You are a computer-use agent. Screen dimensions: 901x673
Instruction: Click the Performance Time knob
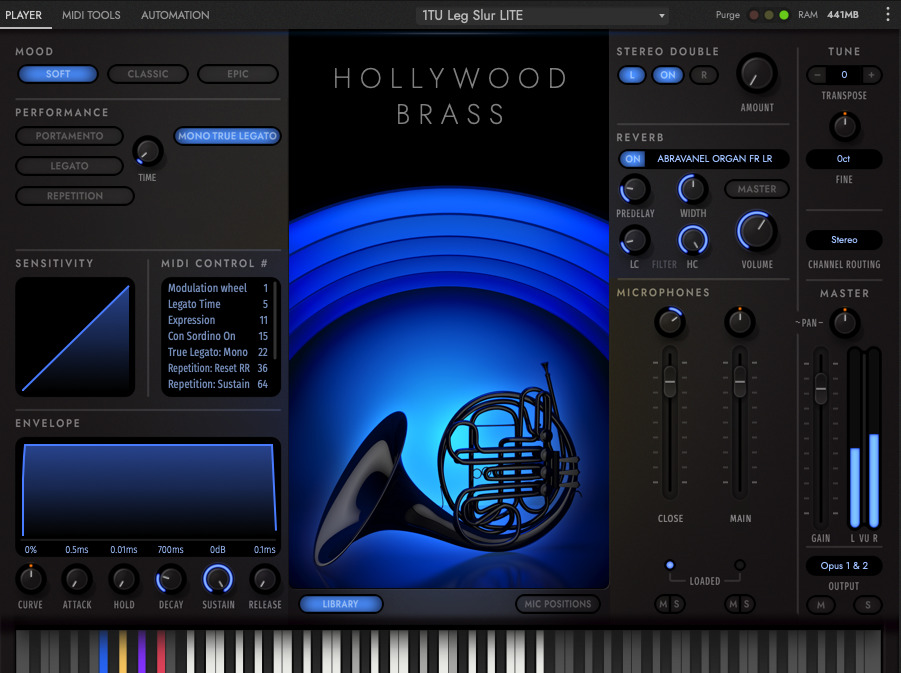[147, 152]
